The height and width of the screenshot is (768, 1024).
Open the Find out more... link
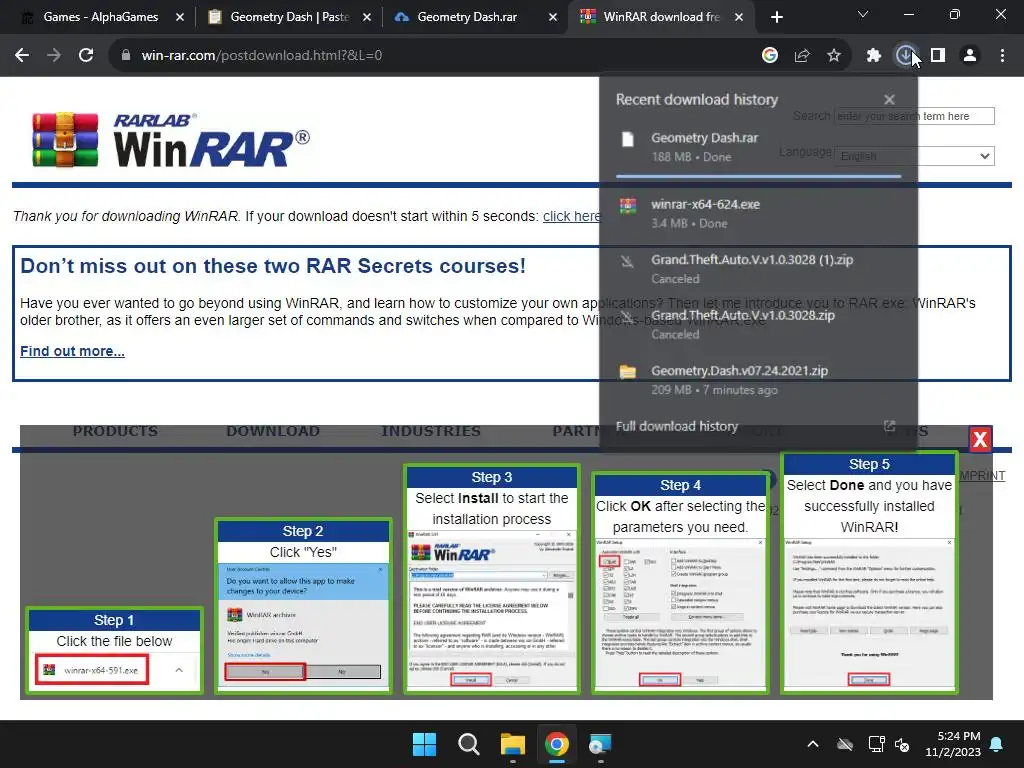[72, 351]
